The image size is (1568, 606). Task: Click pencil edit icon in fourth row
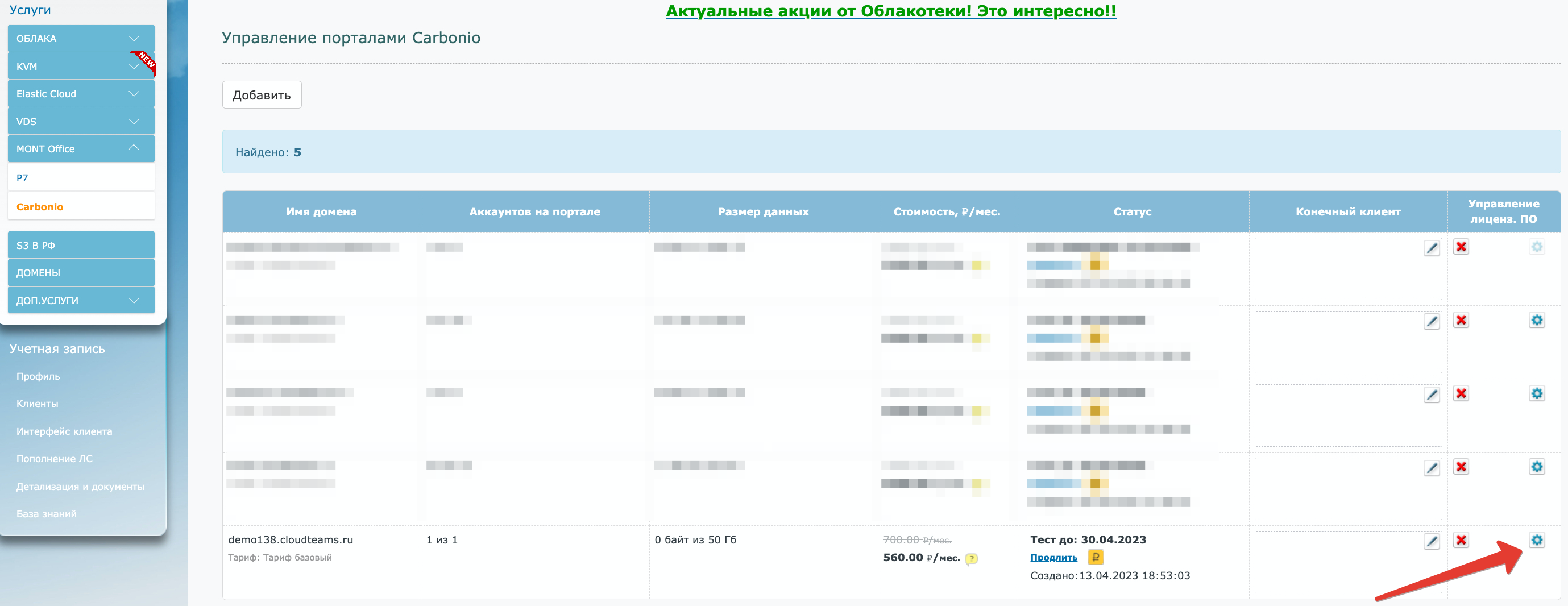click(x=1432, y=468)
